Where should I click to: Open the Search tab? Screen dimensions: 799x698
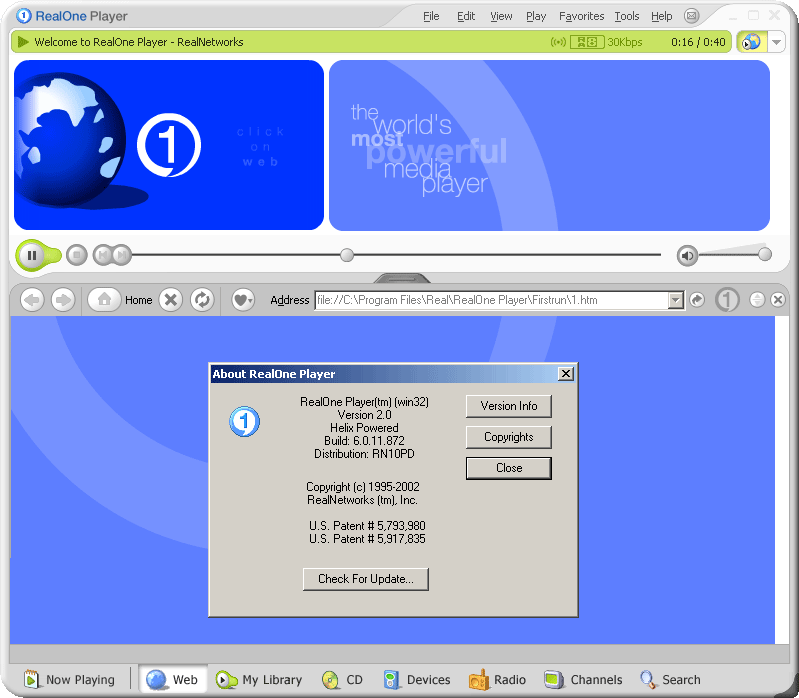[x=671, y=680]
